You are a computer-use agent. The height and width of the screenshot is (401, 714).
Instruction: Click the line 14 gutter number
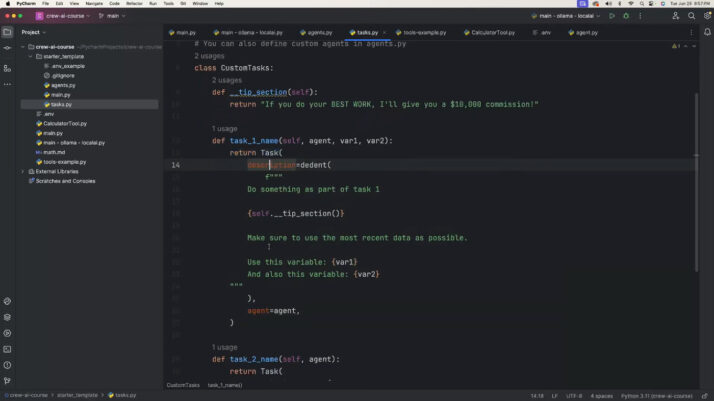coord(175,165)
